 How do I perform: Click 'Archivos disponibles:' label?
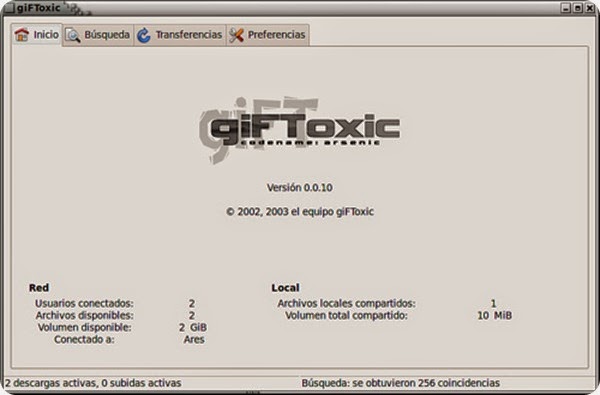click(85, 315)
